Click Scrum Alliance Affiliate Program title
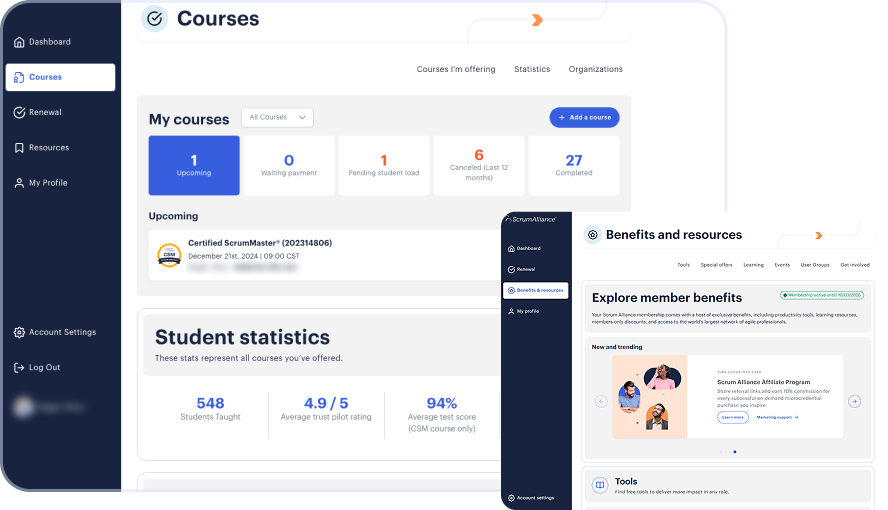Viewport: 888px width, 510px height. [763, 382]
